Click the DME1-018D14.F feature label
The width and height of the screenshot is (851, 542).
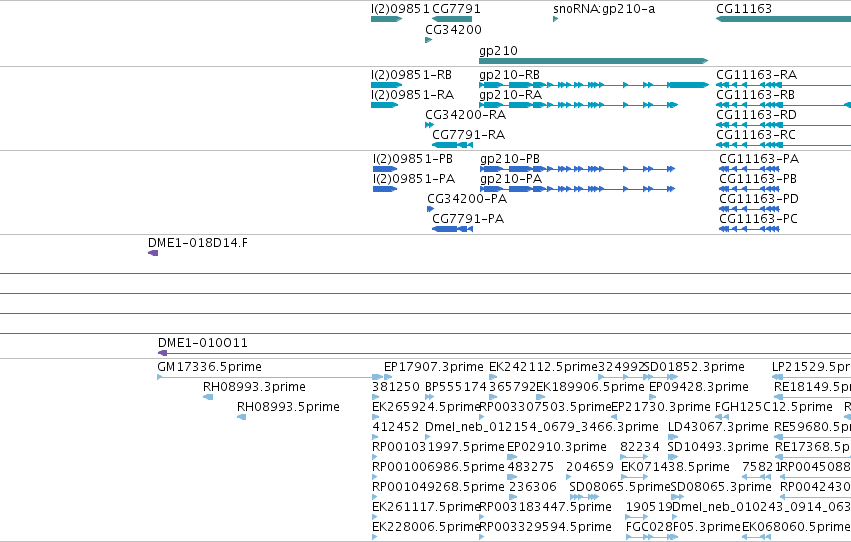click(198, 243)
